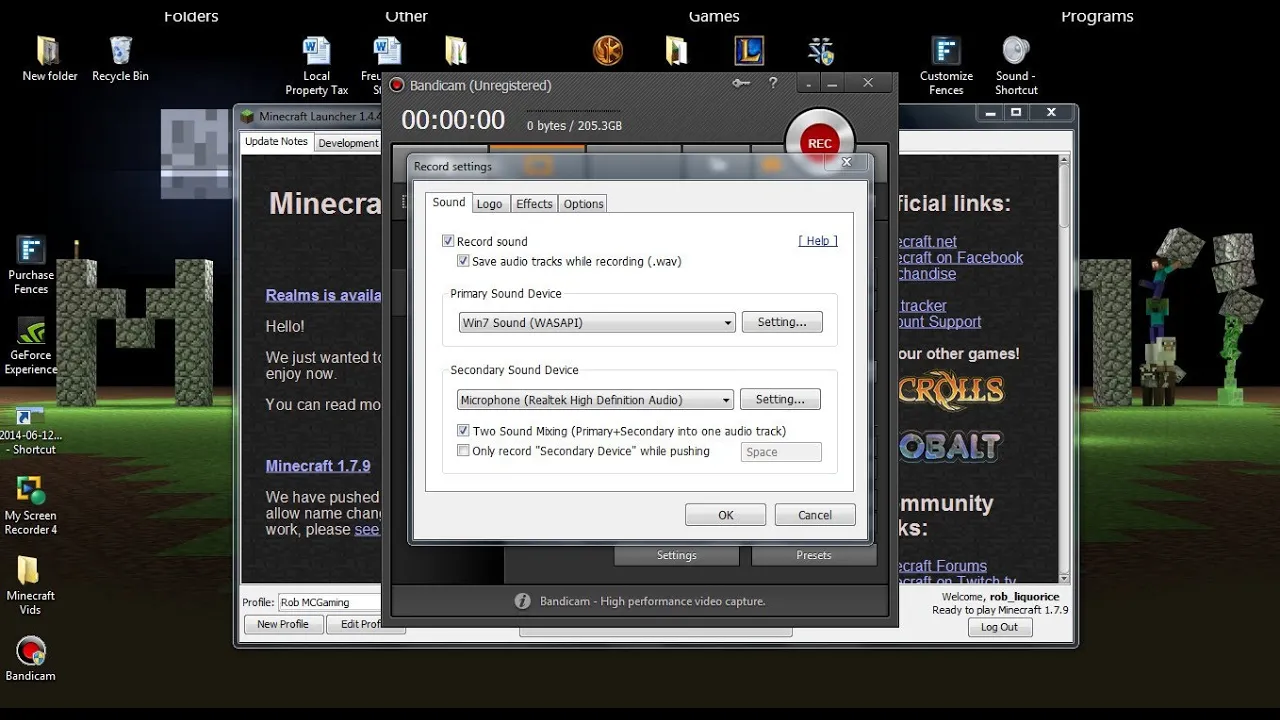The height and width of the screenshot is (720, 1280).
Task: Switch to the Options tab
Action: 583,204
